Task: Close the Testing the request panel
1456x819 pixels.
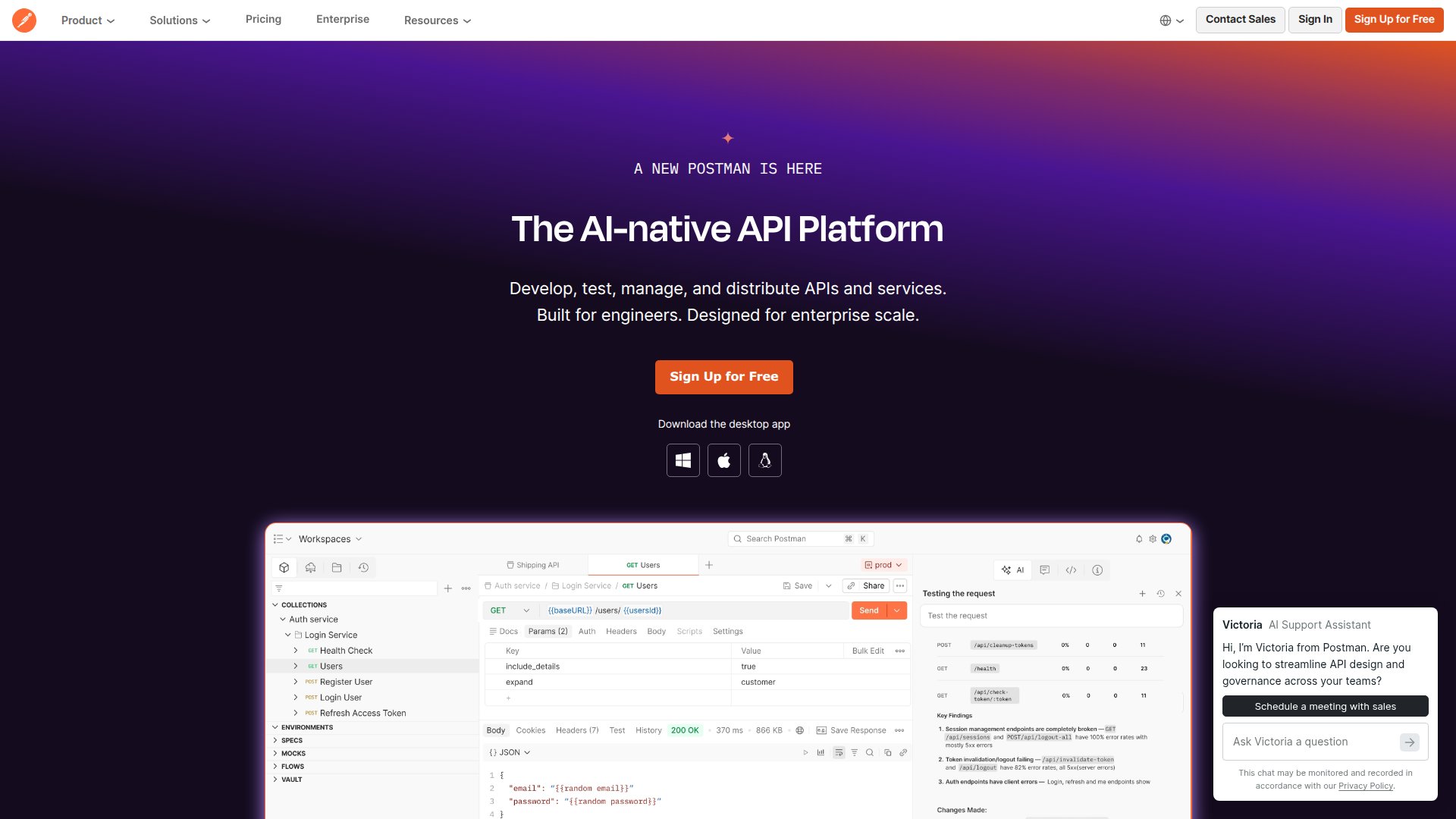Action: (1178, 594)
